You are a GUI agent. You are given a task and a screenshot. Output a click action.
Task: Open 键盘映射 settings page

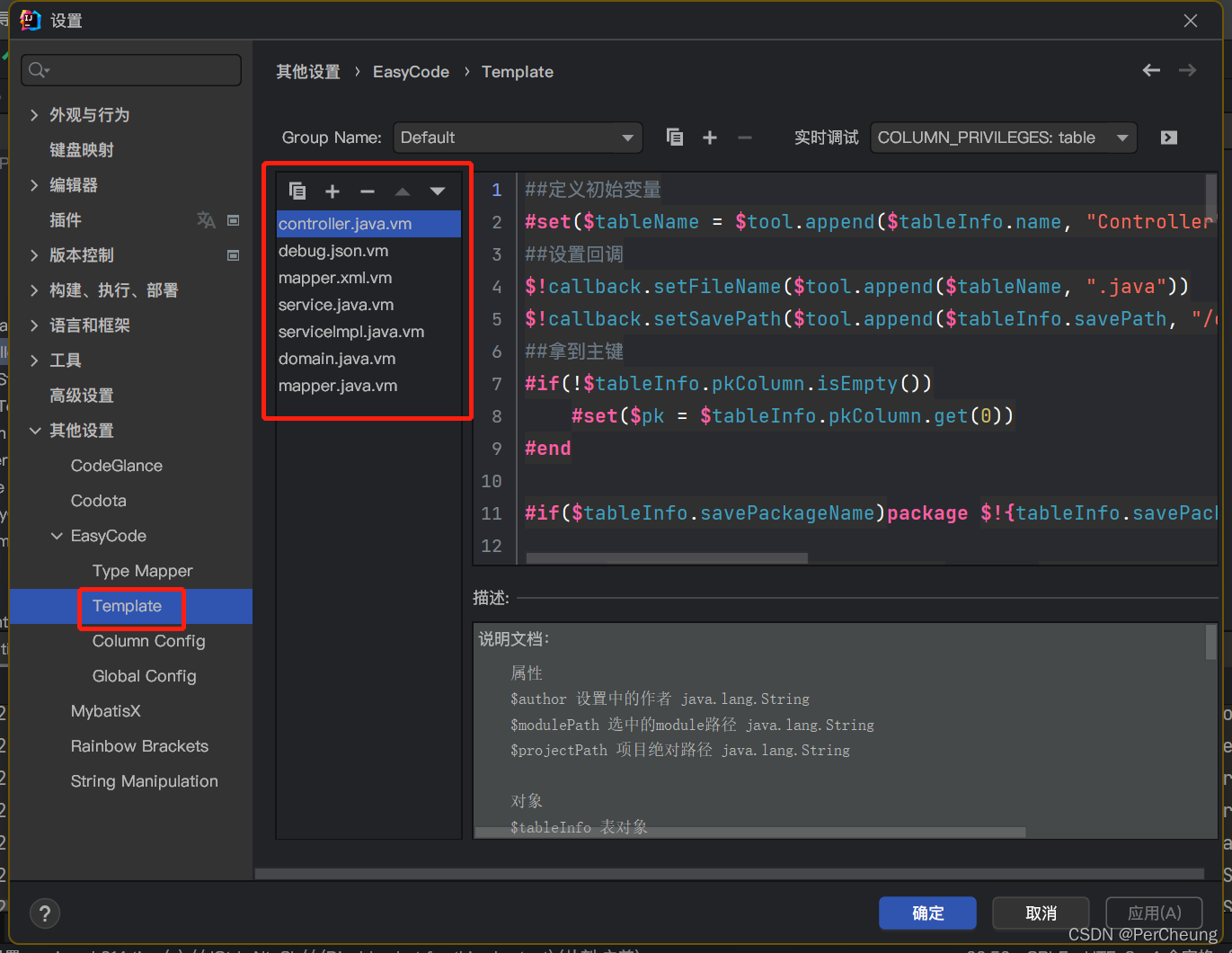[x=82, y=150]
